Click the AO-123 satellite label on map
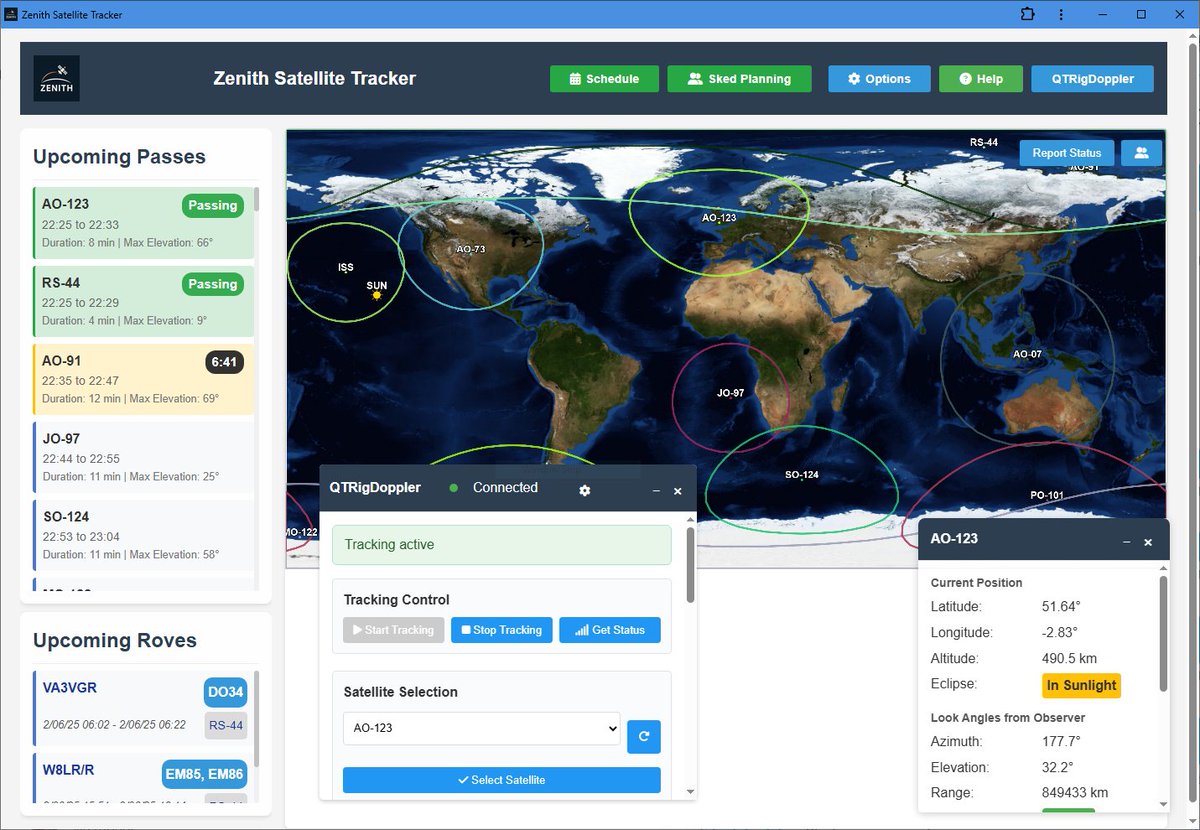This screenshot has width=1200, height=830. point(719,218)
